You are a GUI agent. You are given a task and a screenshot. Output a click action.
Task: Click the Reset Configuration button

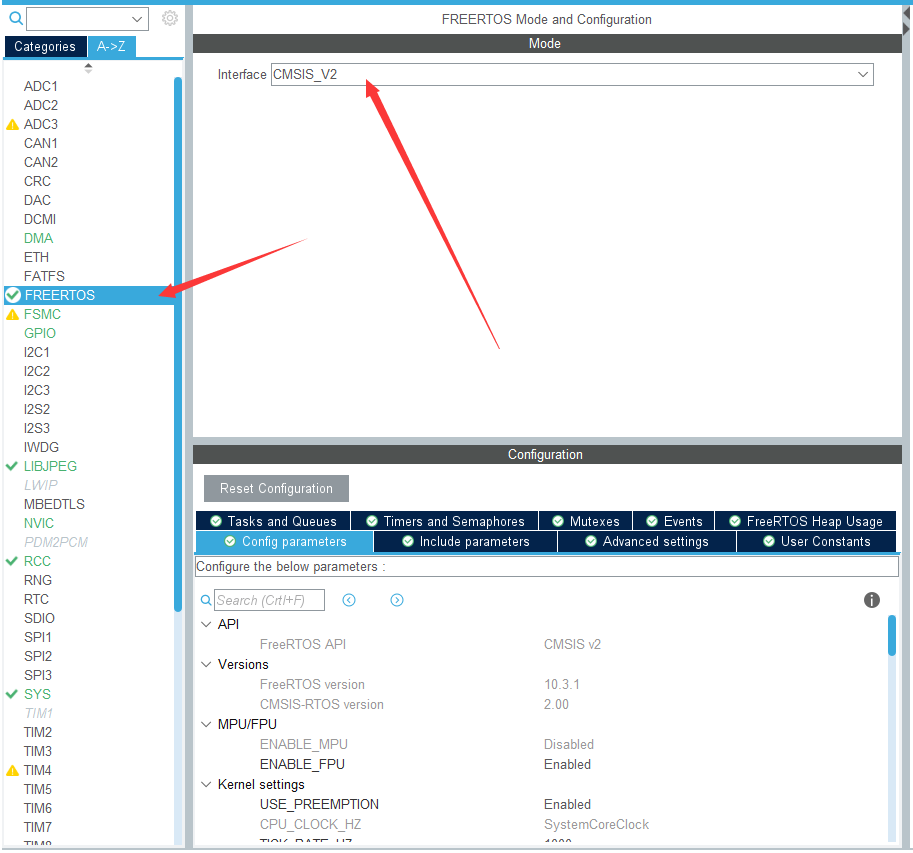(x=276, y=488)
